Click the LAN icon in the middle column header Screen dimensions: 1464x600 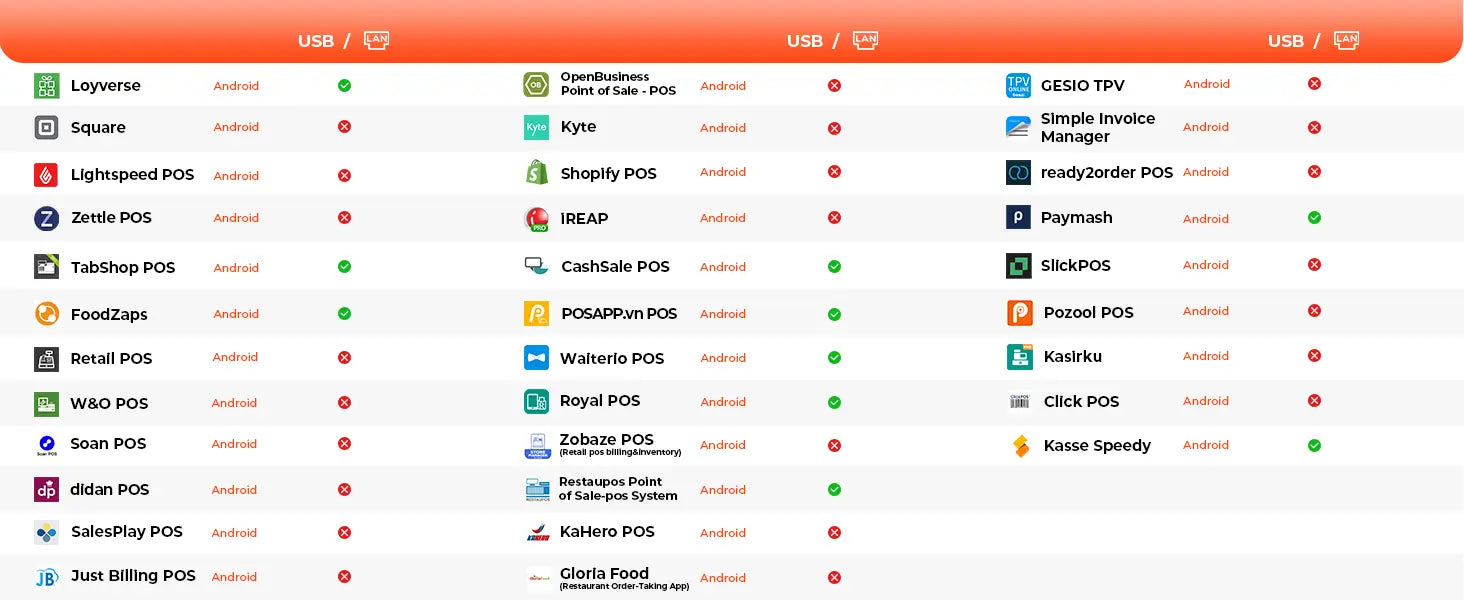pyautogui.click(x=865, y=40)
